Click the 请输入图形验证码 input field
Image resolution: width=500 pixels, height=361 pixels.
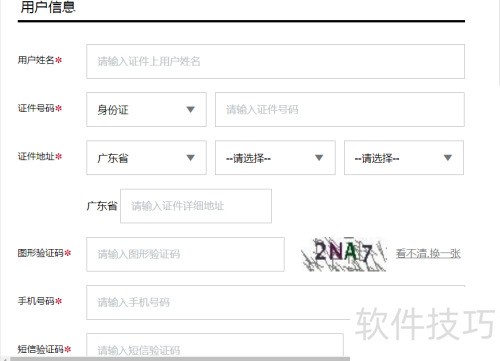click(x=185, y=254)
